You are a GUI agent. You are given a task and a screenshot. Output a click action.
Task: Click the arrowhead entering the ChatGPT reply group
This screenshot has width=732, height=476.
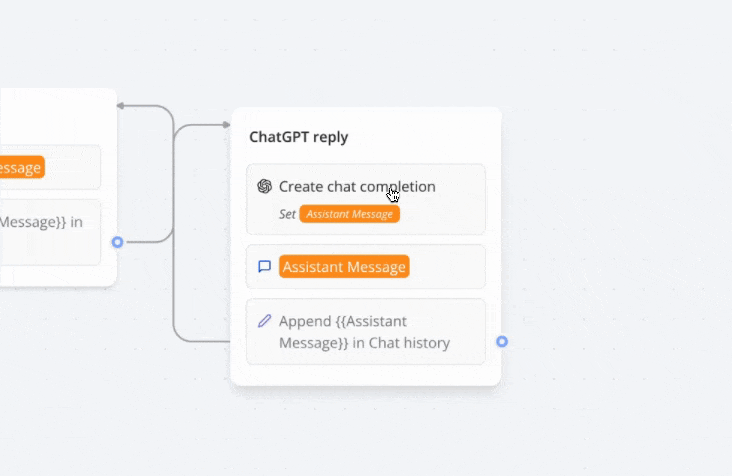pos(226,125)
